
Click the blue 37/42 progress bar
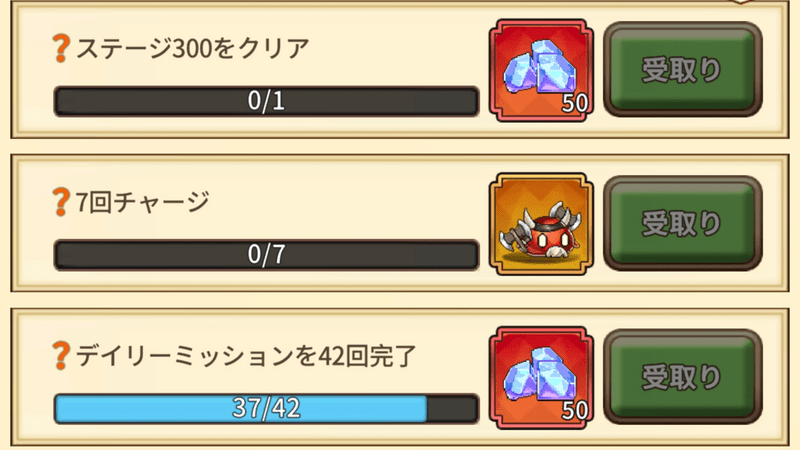tap(266, 409)
